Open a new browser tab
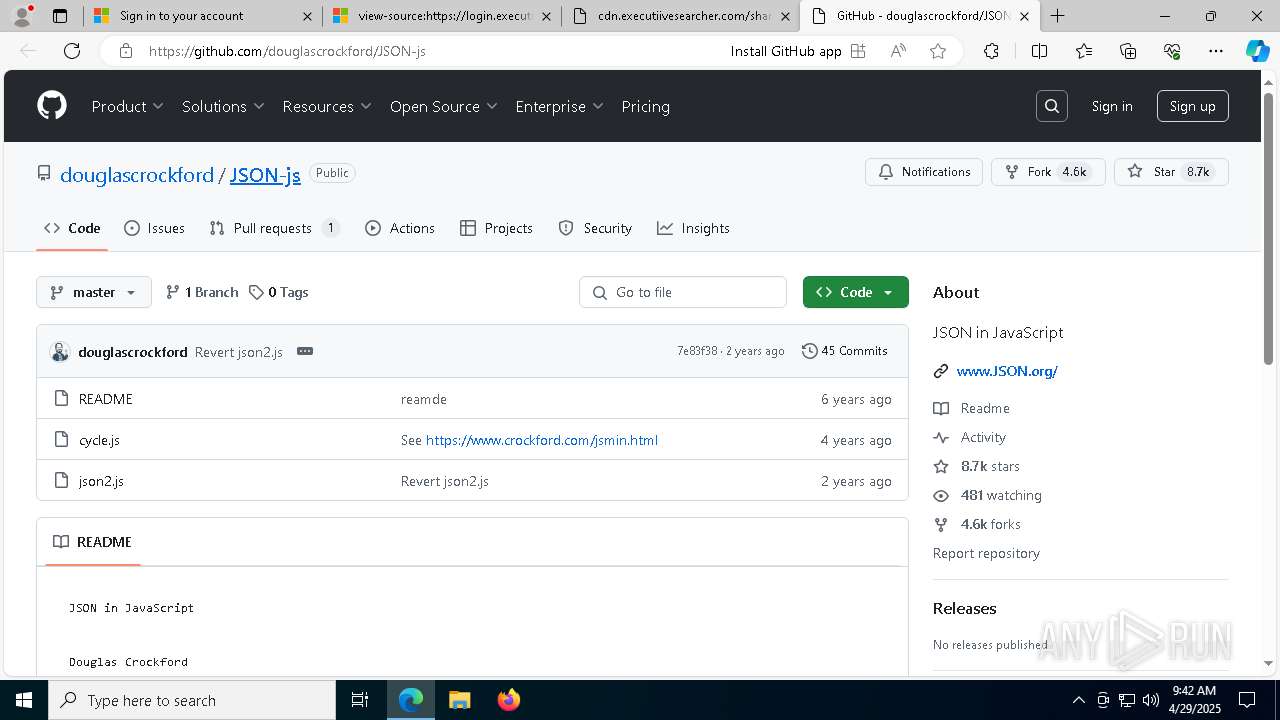Image resolution: width=1280 pixels, height=720 pixels. tap(1057, 16)
